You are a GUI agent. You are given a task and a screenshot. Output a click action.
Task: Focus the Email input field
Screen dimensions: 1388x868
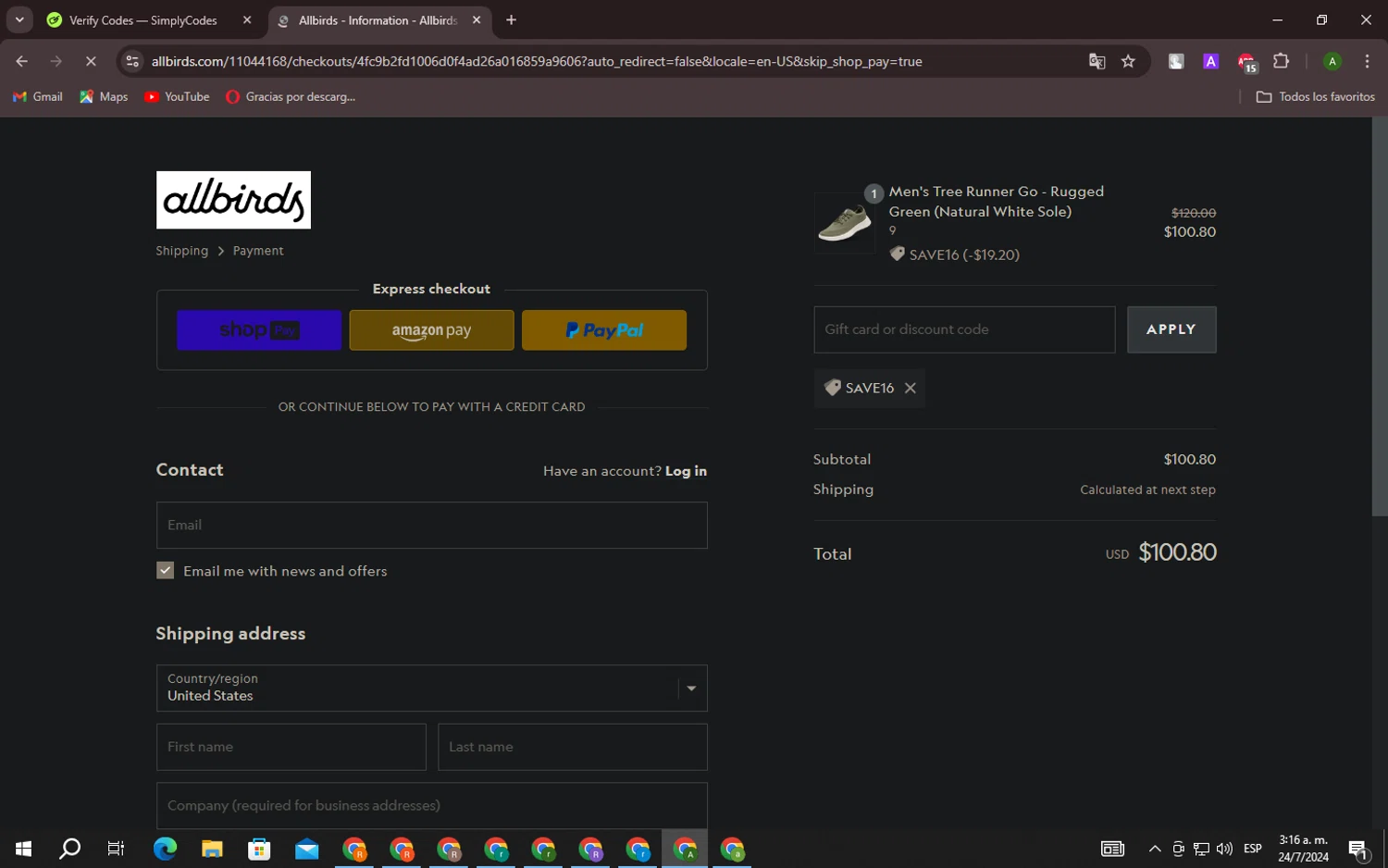tap(432, 526)
